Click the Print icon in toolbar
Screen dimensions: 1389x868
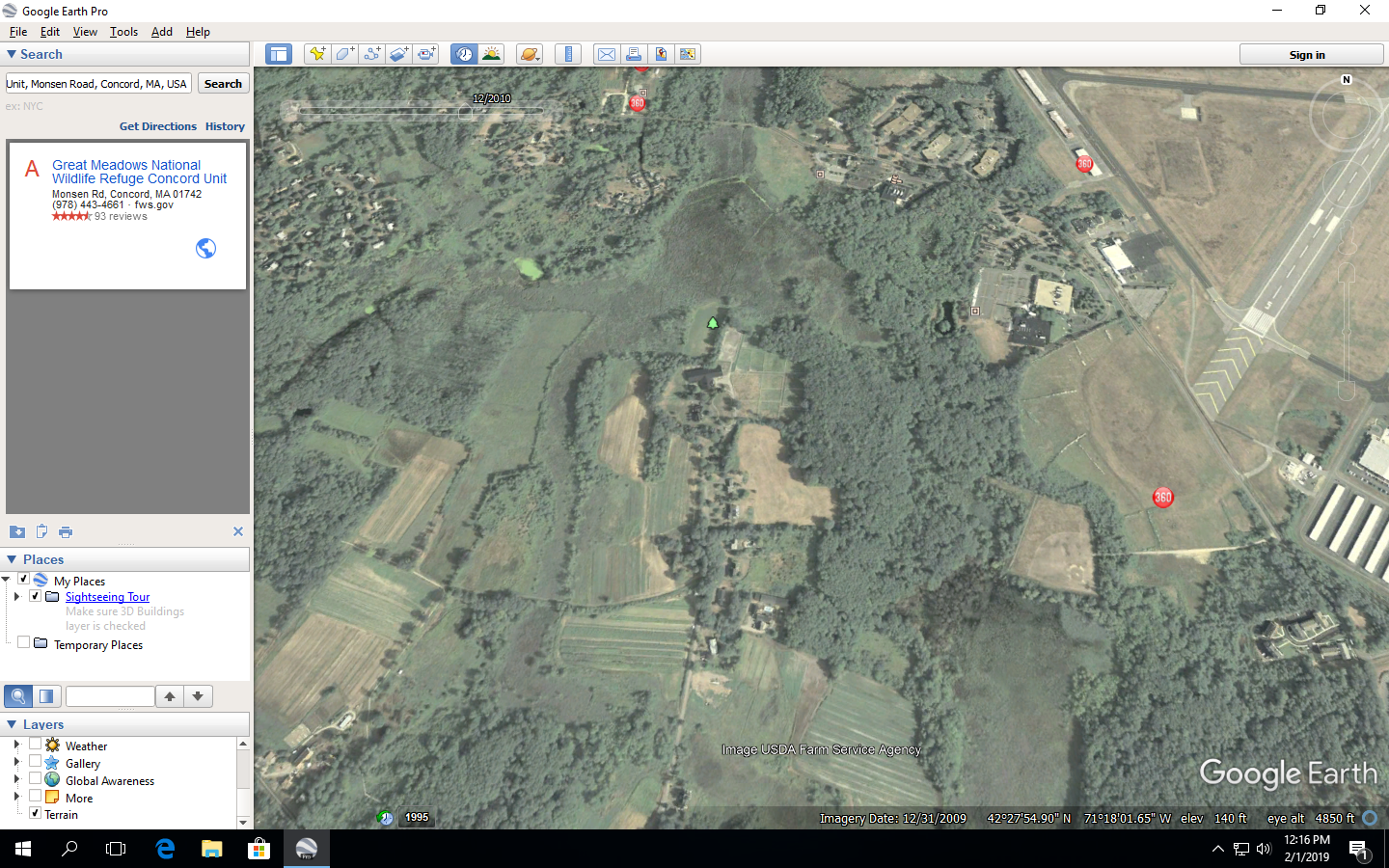pyautogui.click(x=633, y=54)
